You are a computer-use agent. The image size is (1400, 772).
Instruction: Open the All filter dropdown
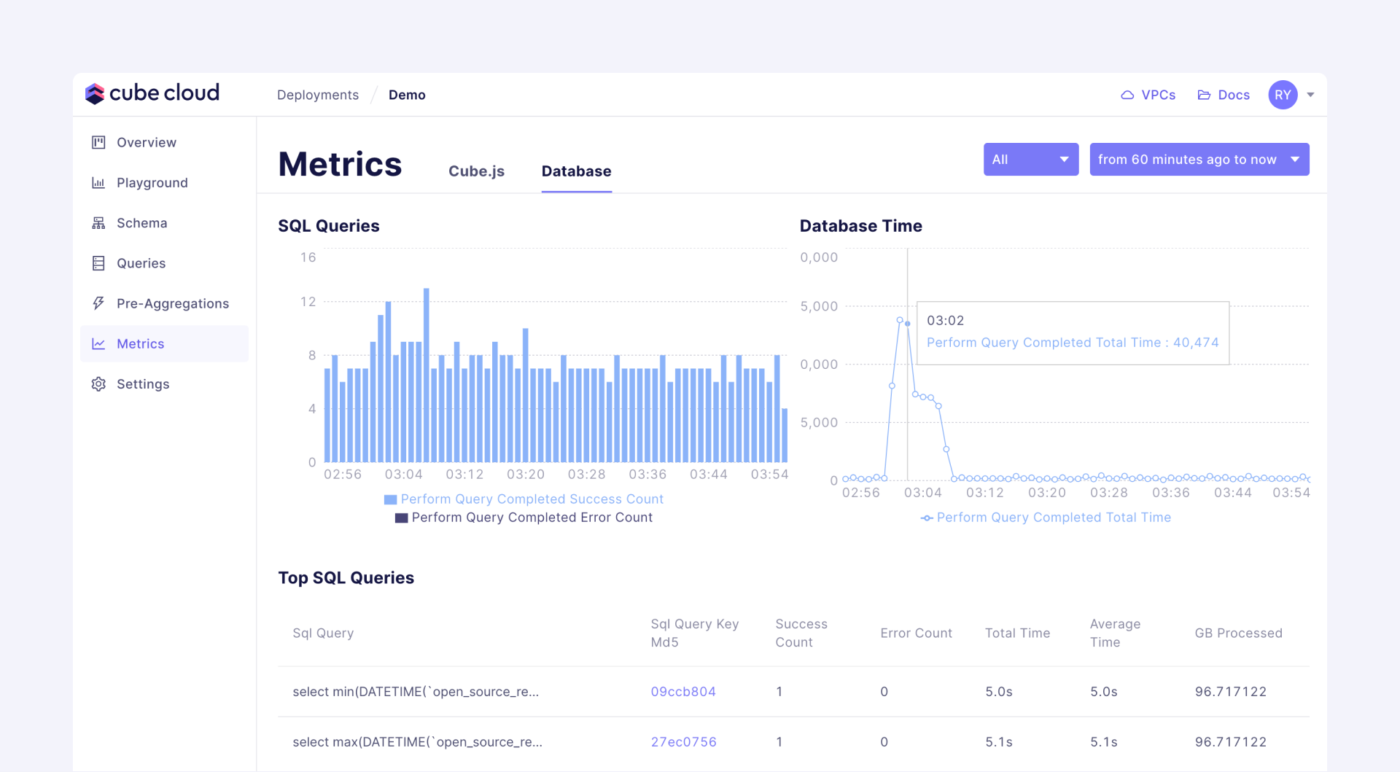1030,159
